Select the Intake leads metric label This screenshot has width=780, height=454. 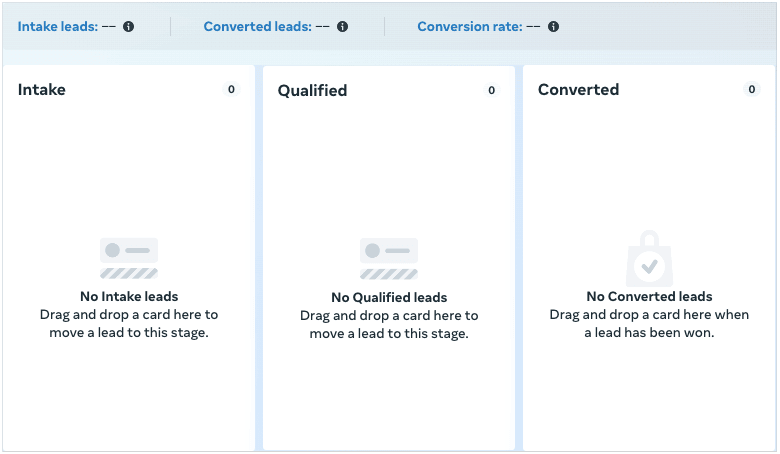click(57, 27)
